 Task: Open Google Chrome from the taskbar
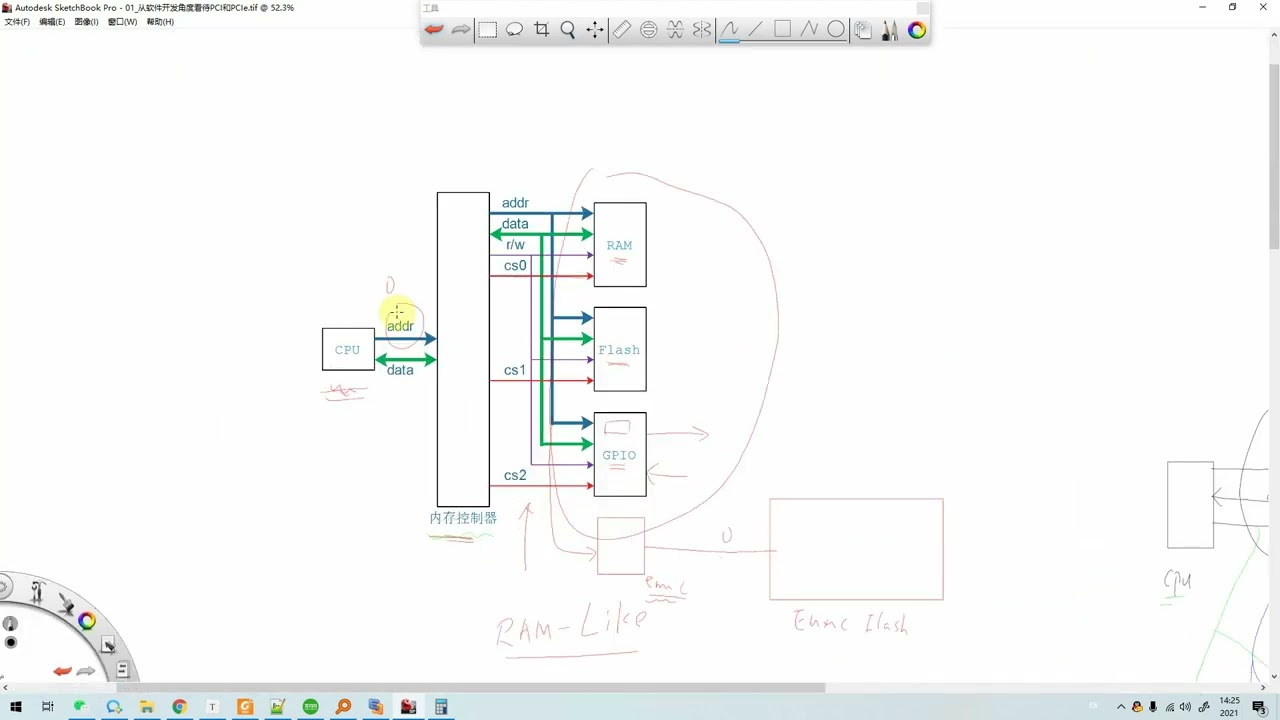(179, 707)
